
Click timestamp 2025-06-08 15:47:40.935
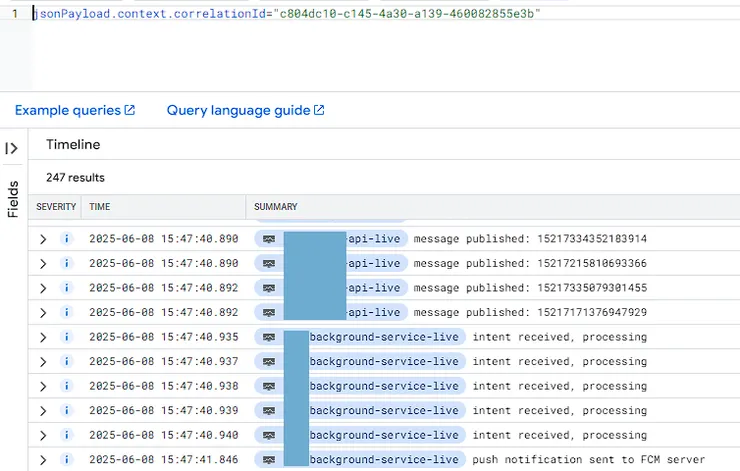[164, 337]
